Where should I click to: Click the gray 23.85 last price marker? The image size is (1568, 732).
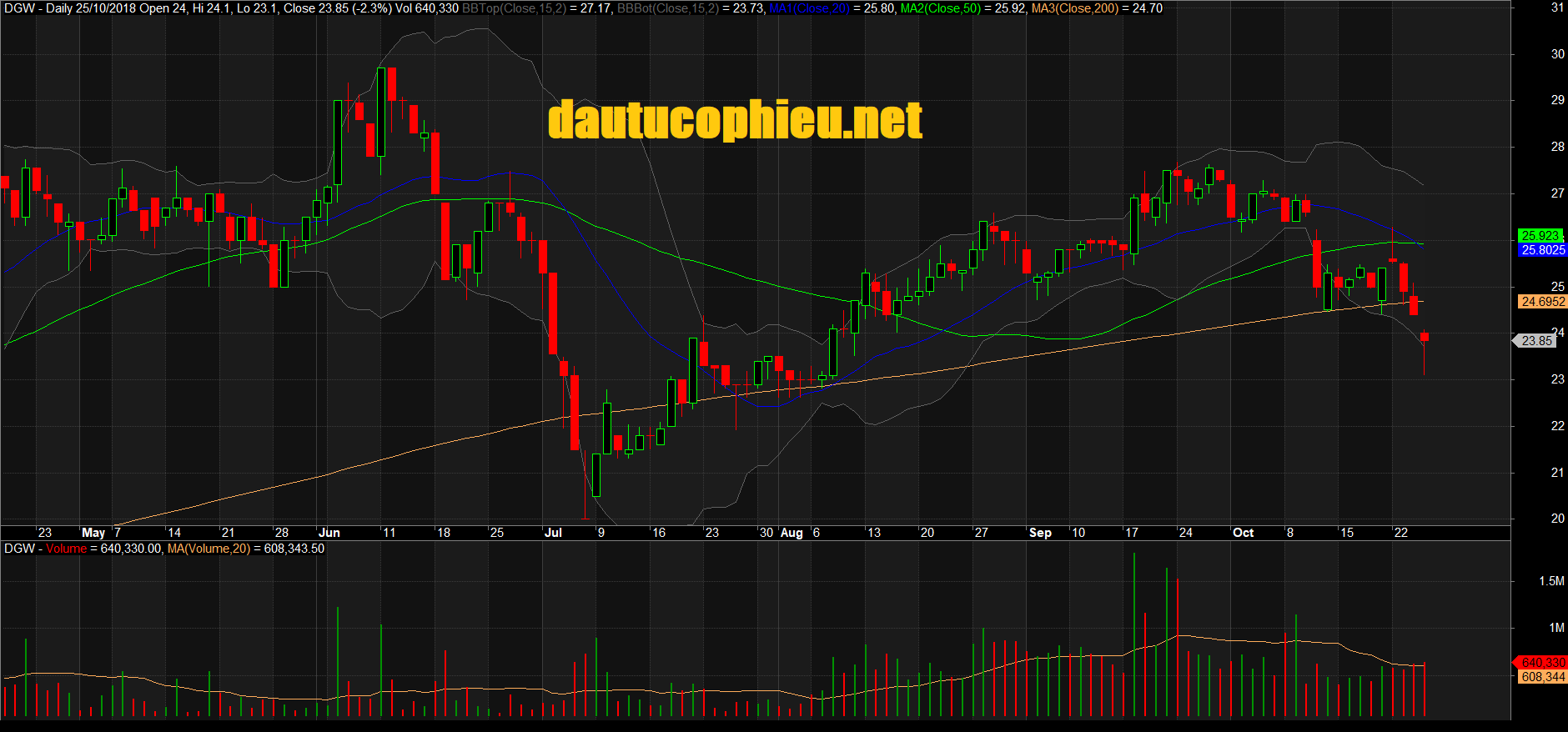(x=1536, y=341)
